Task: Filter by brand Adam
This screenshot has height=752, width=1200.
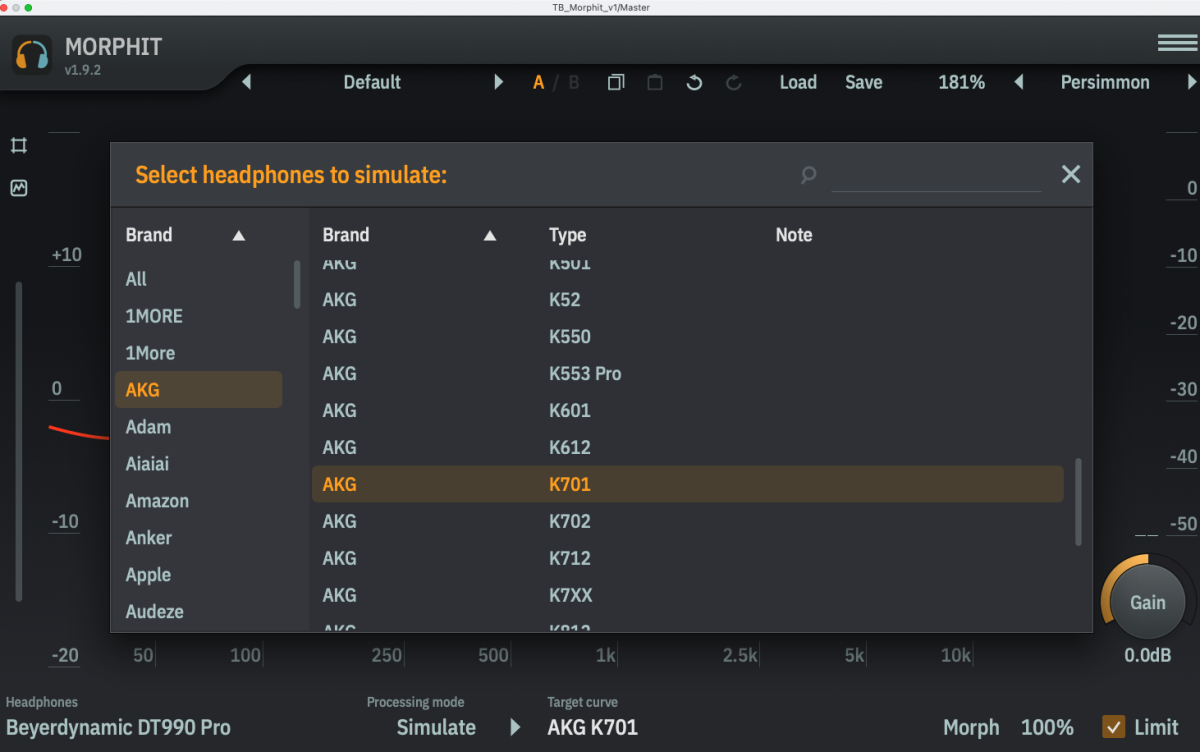Action: click(198, 427)
